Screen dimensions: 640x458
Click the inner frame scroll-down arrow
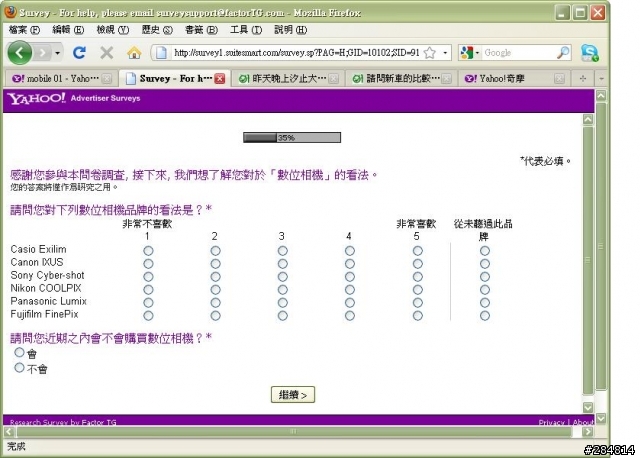(588, 407)
